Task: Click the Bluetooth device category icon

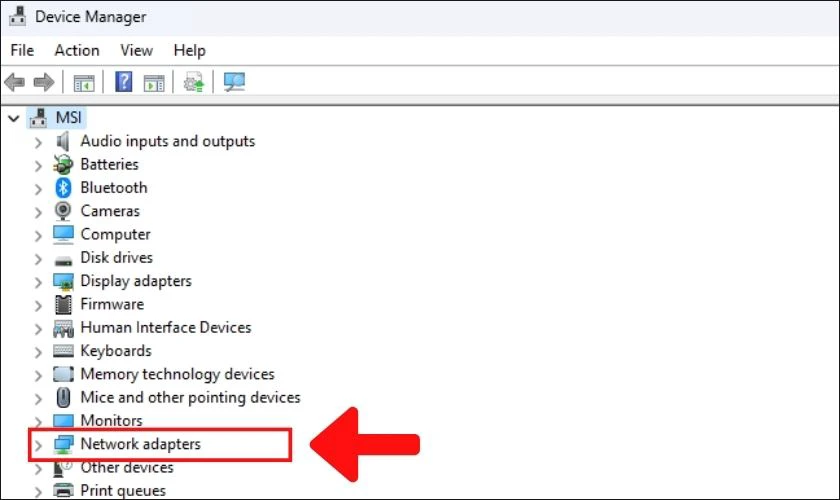Action: coord(63,188)
